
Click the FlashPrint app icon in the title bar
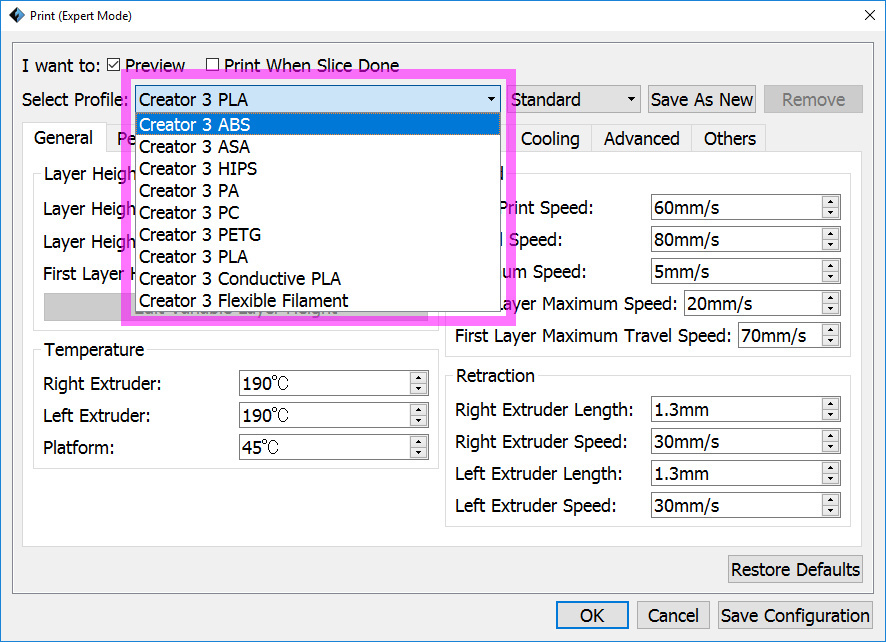(x=17, y=15)
